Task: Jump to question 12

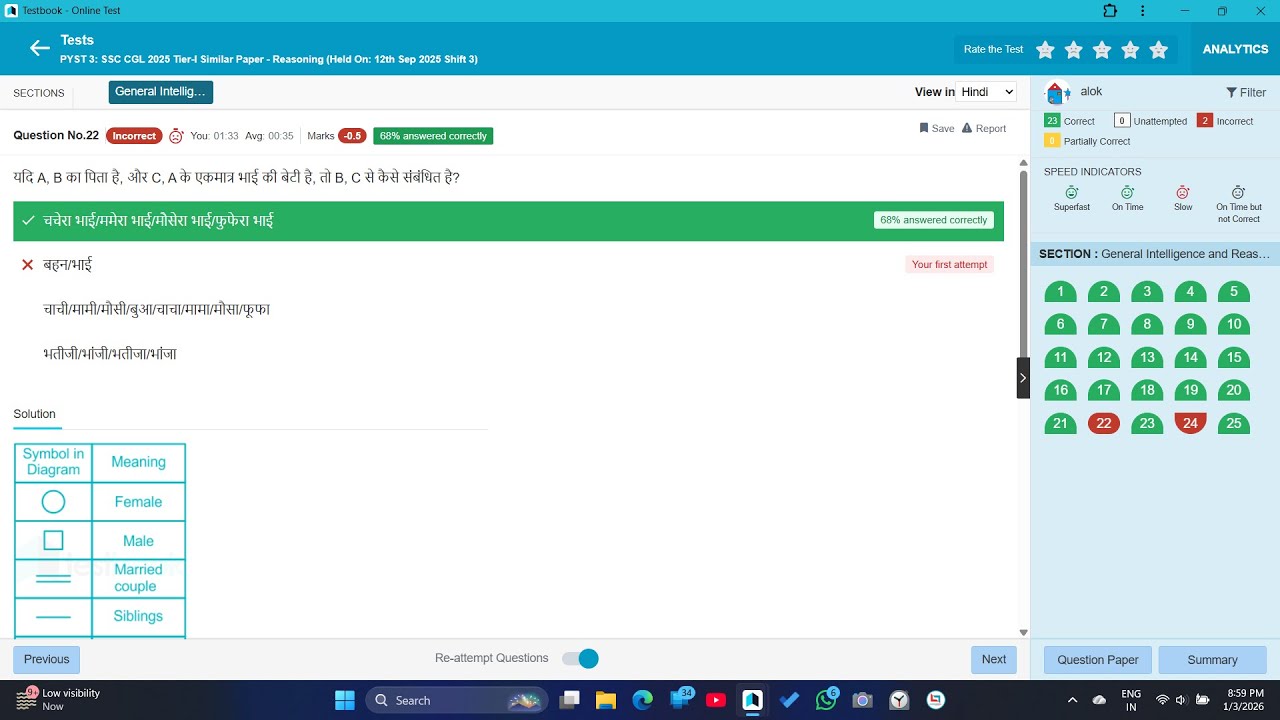Action: pos(1104,358)
